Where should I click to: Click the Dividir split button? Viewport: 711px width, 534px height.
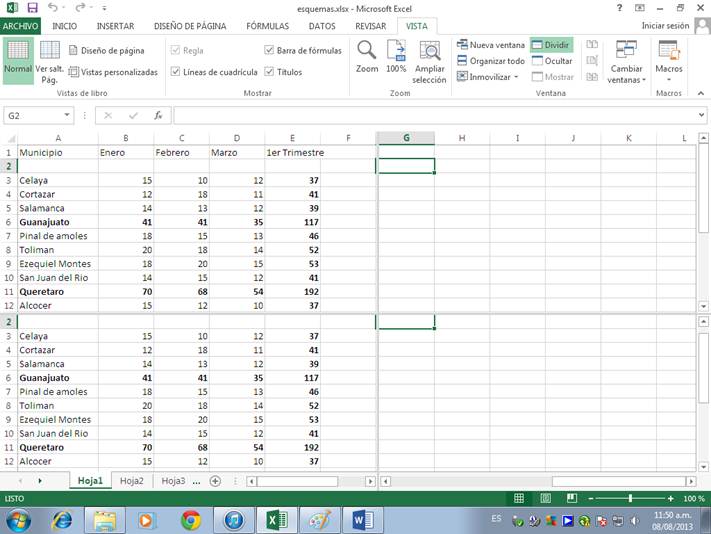click(x=551, y=45)
